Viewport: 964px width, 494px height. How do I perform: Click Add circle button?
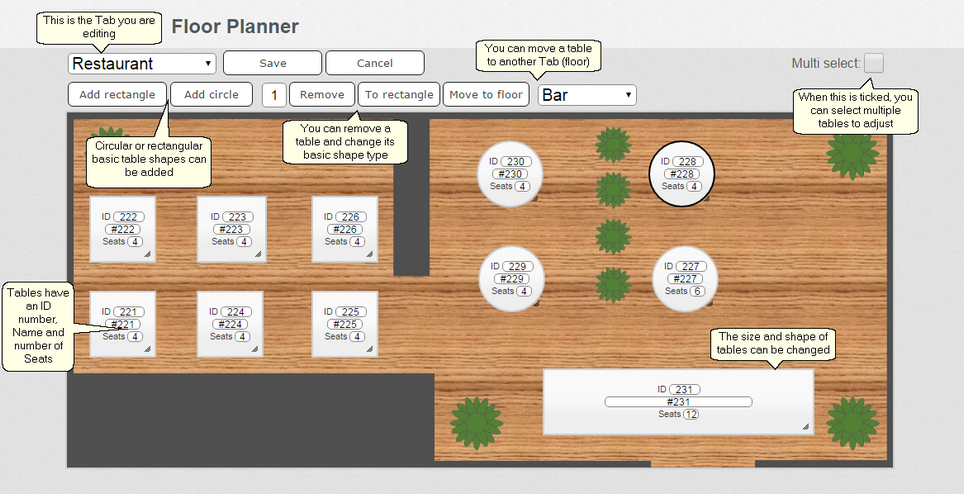[211, 95]
